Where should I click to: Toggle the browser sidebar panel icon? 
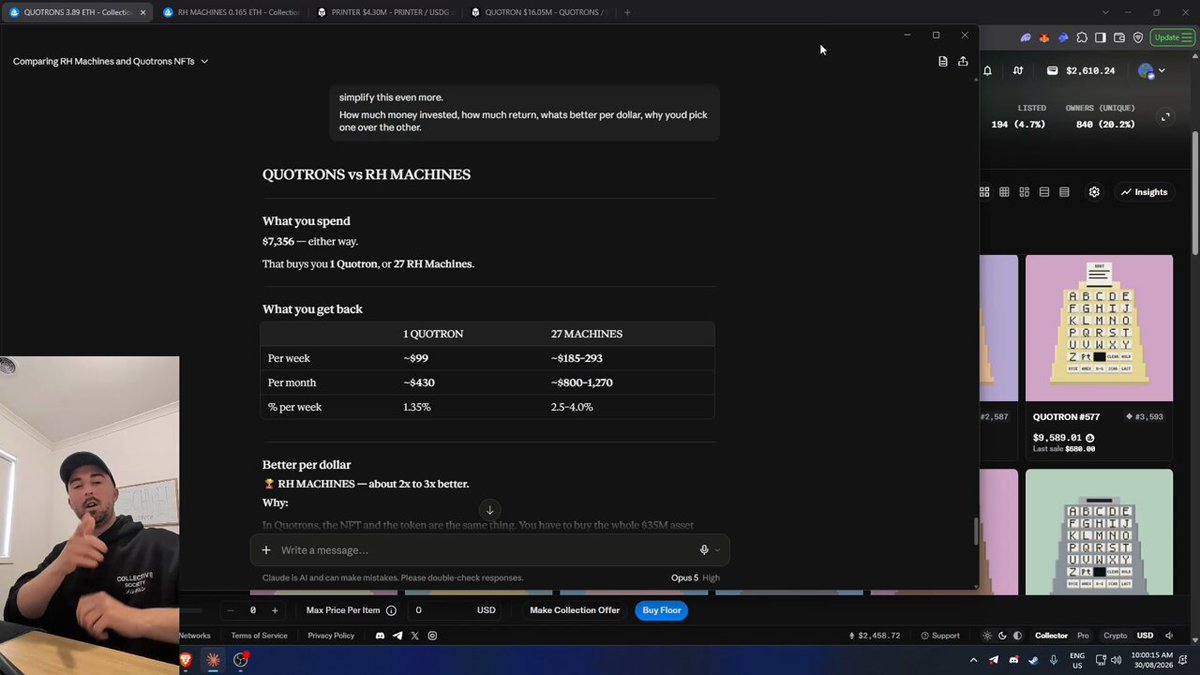coord(1100,38)
